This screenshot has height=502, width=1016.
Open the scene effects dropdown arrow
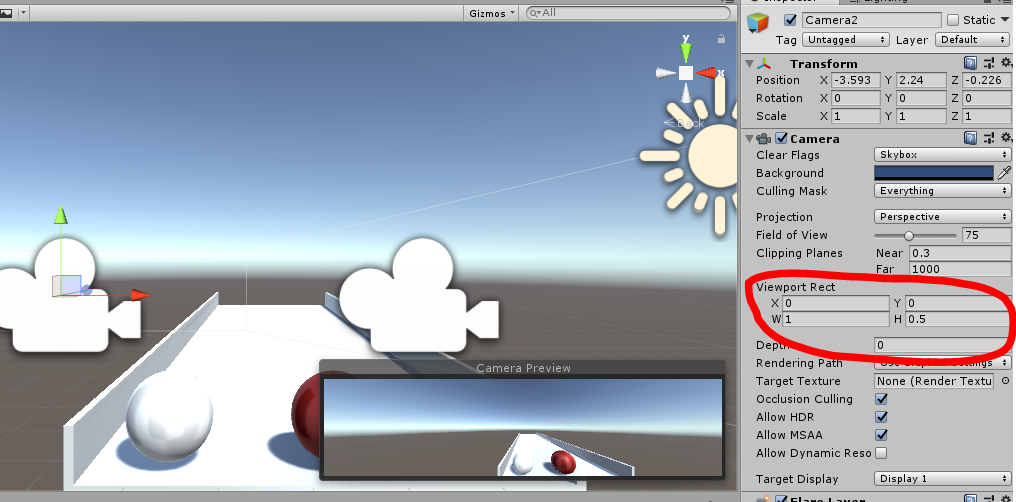click(23, 12)
